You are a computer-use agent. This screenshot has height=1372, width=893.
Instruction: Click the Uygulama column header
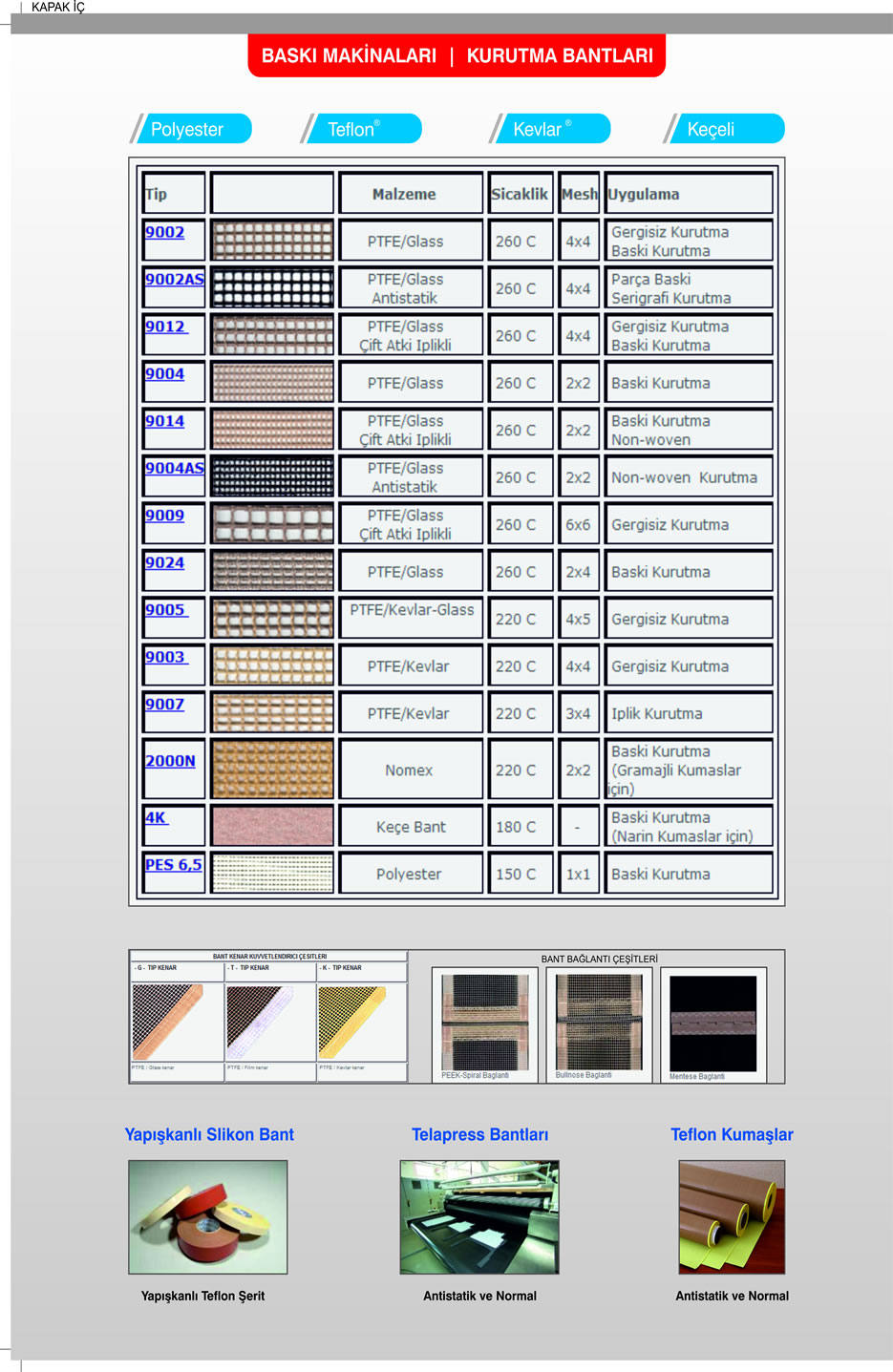coord(689,194)
